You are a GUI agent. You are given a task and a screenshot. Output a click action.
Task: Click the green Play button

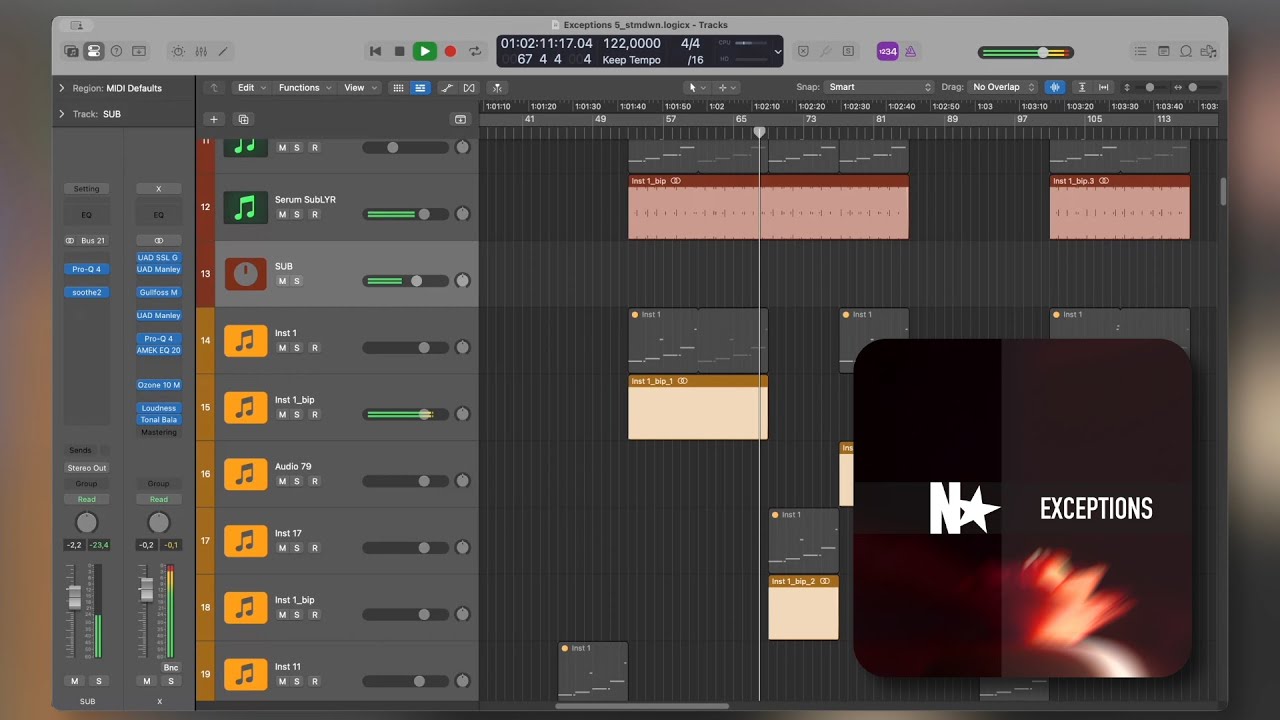click(x=425, y=51)
